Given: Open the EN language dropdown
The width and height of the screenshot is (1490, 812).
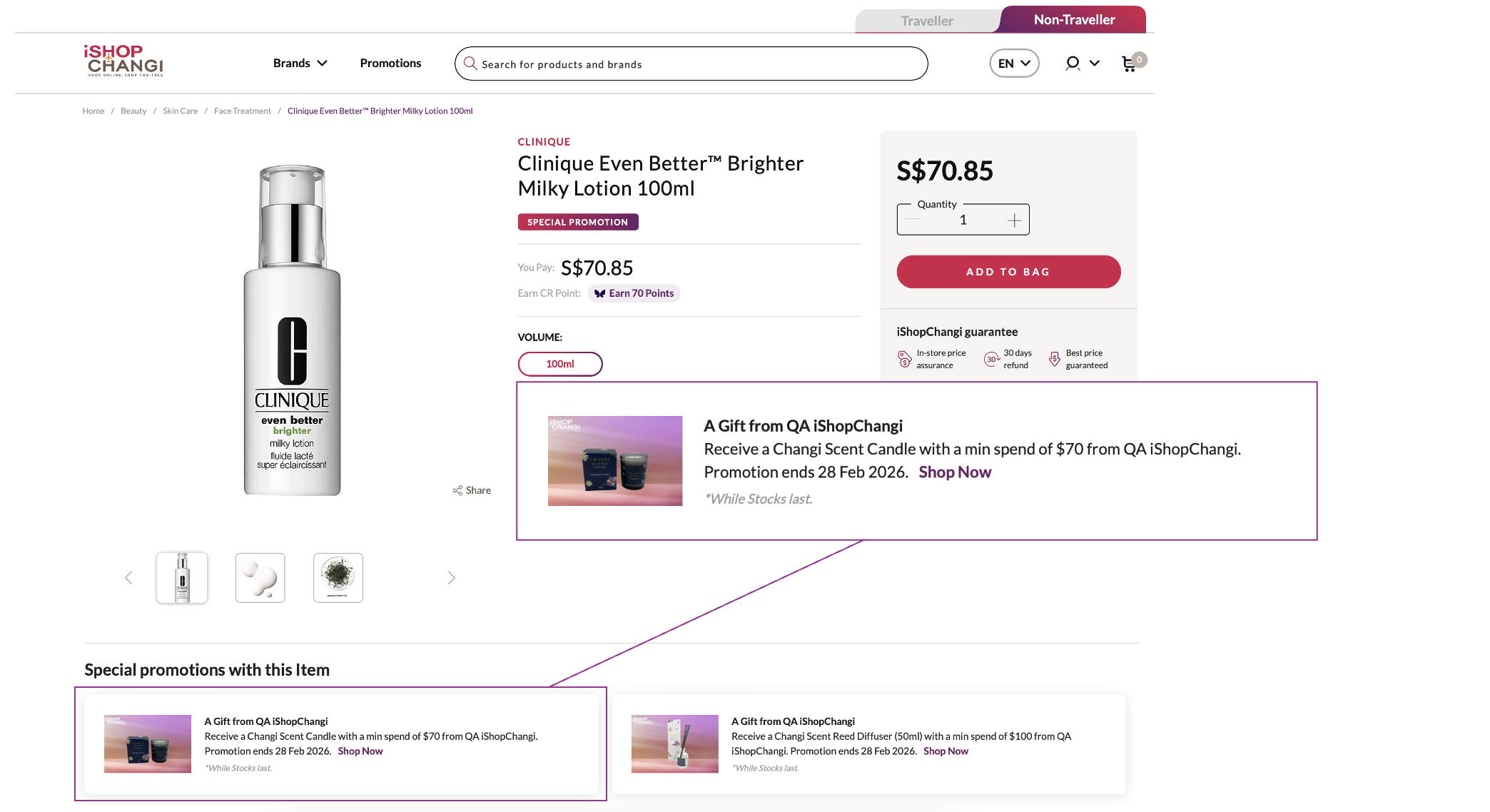Looking at the screenshot, I should click(1014, 64).
